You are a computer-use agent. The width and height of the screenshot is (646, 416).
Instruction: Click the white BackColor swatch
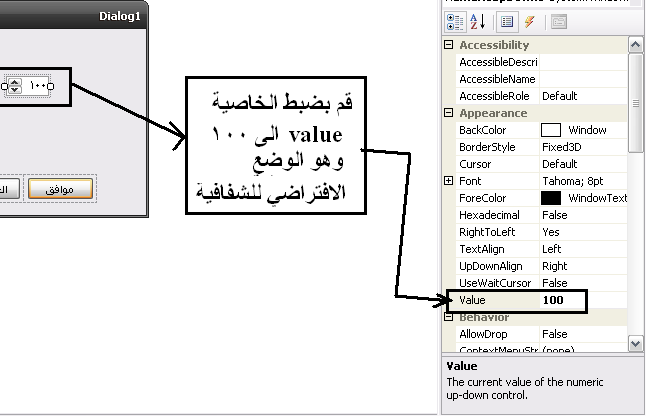coord(551,130)
